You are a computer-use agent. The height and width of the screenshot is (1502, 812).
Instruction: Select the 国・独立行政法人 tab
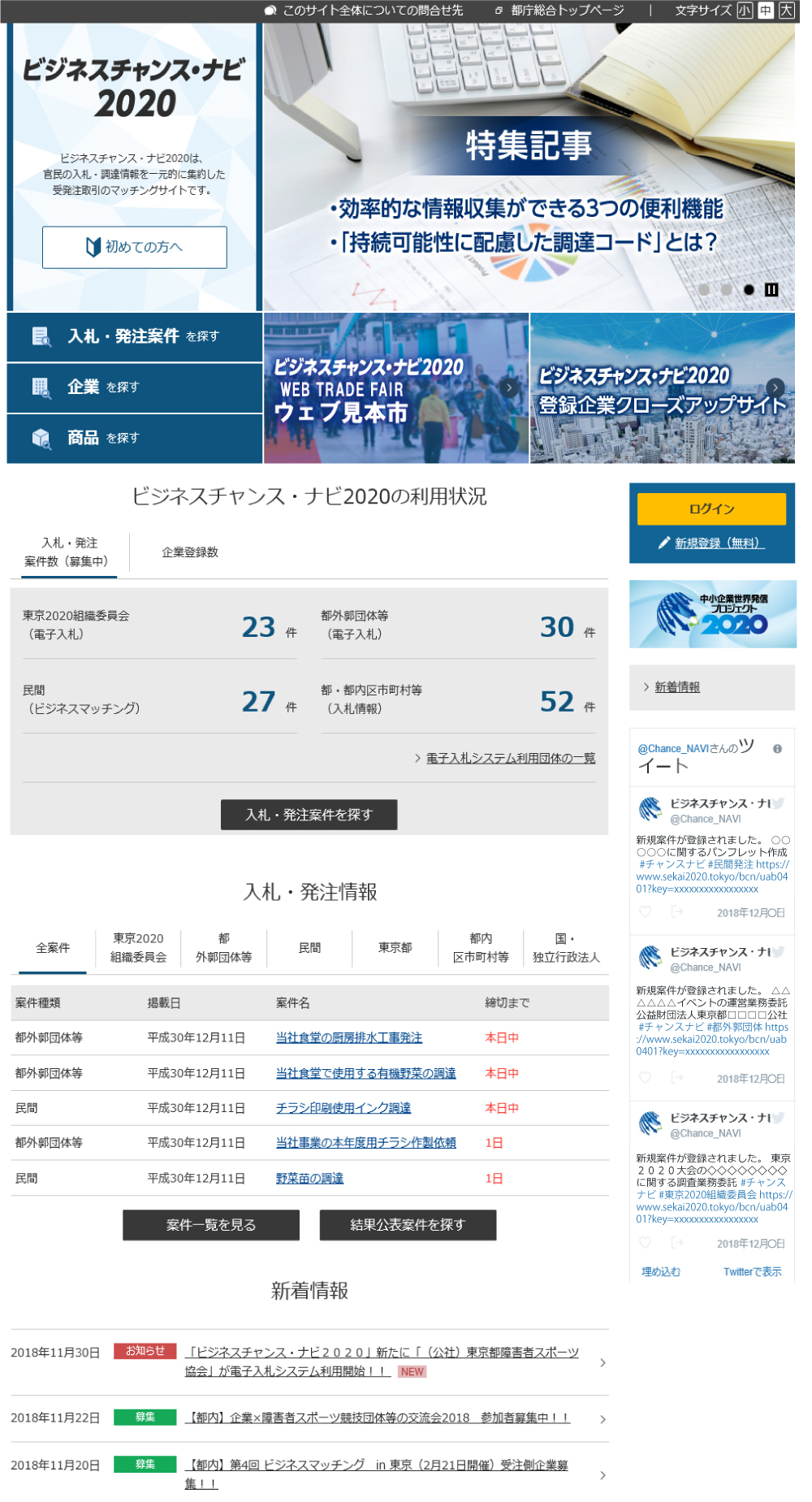coord(566,948)
